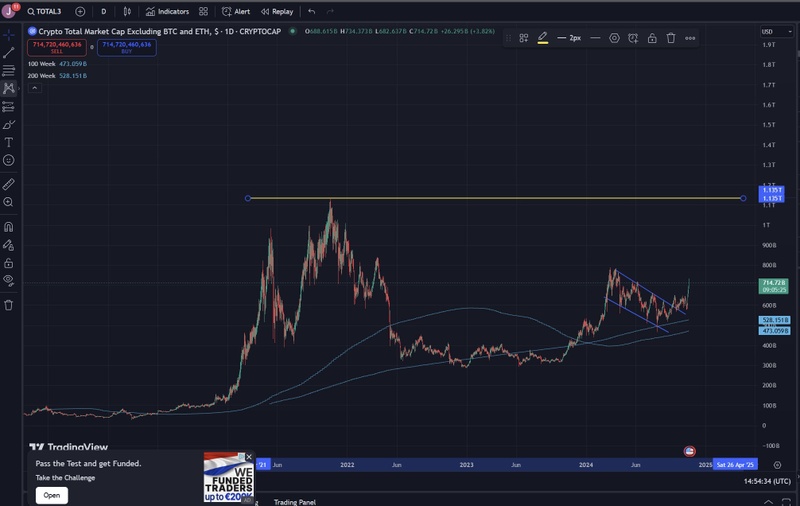The width and height of the screenshot is (800, 506).
Task: Create an Alert from top toolbar
Action: 236,11
